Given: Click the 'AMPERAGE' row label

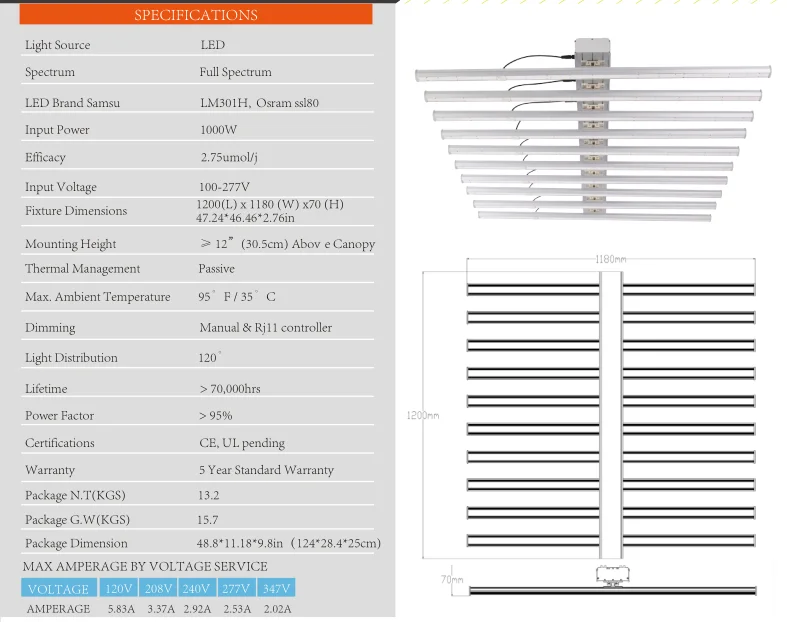Looking at the screenshot, I should tap(58, 609).
